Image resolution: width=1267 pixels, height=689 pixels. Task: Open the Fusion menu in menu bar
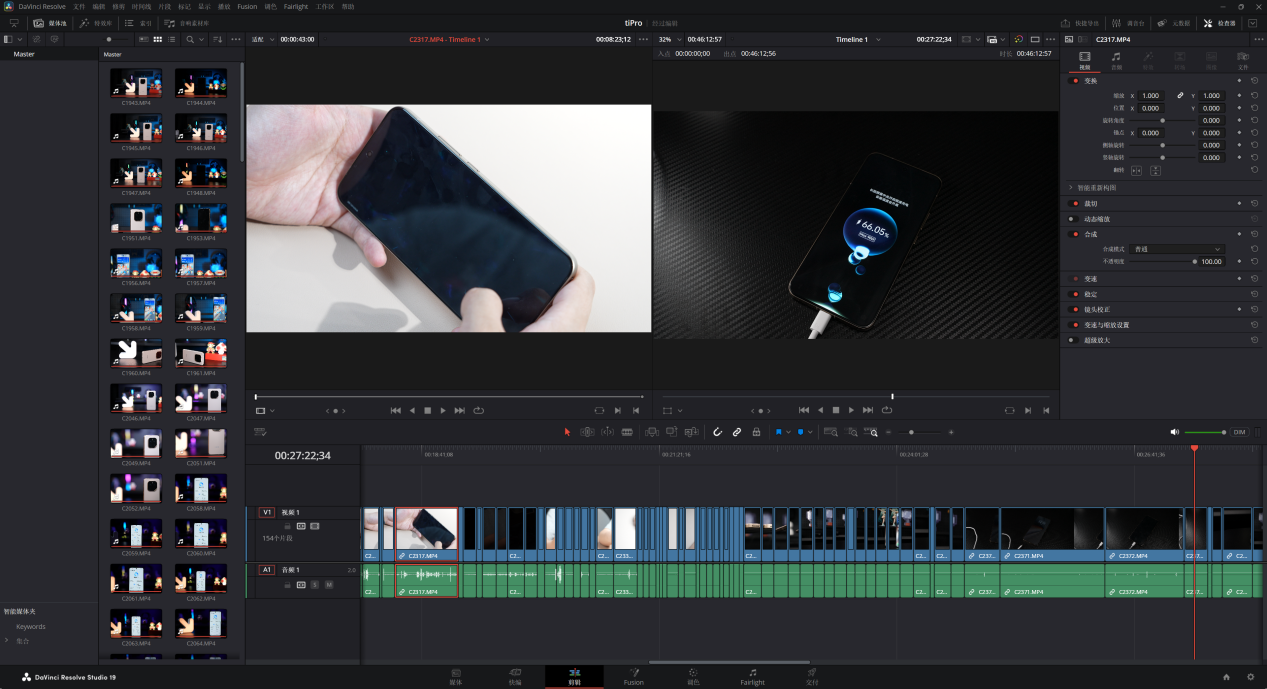tap(247, 6)
